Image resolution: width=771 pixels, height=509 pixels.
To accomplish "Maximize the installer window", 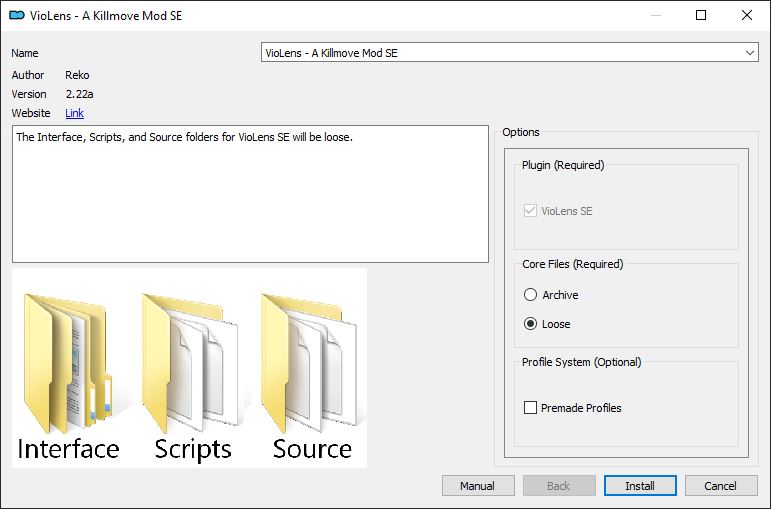I will 701,15.
